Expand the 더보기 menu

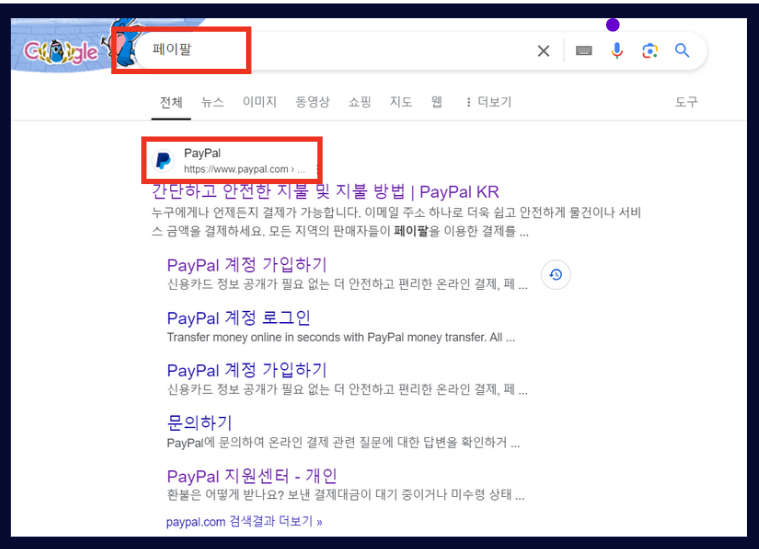pyautogui.click(x=489, y=102)
